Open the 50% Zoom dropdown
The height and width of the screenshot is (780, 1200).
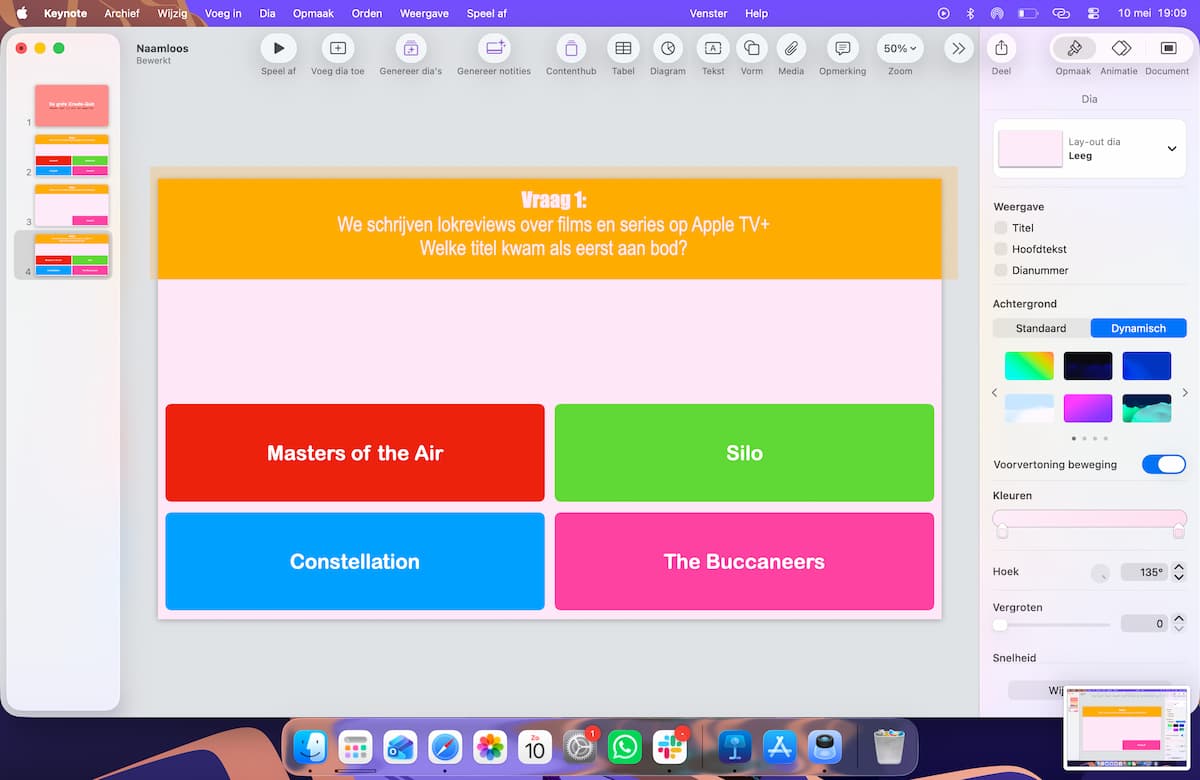point(900,48)
